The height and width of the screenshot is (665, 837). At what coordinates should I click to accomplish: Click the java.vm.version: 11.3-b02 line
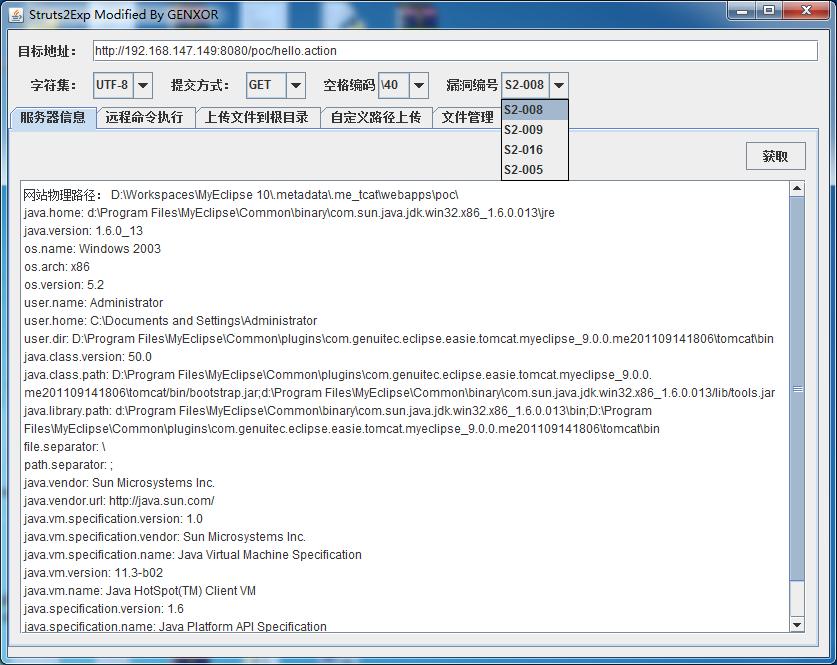coord(93,573)
